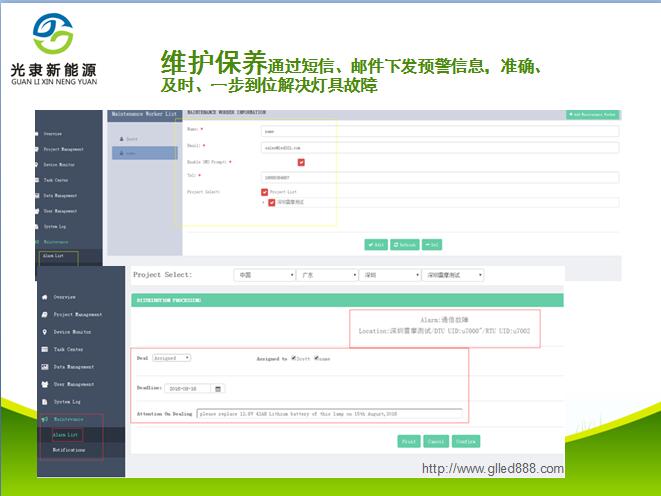Select Alarm List in the lower sidebar
This screenshot has width=661, height=496.
tap(65, 435)
